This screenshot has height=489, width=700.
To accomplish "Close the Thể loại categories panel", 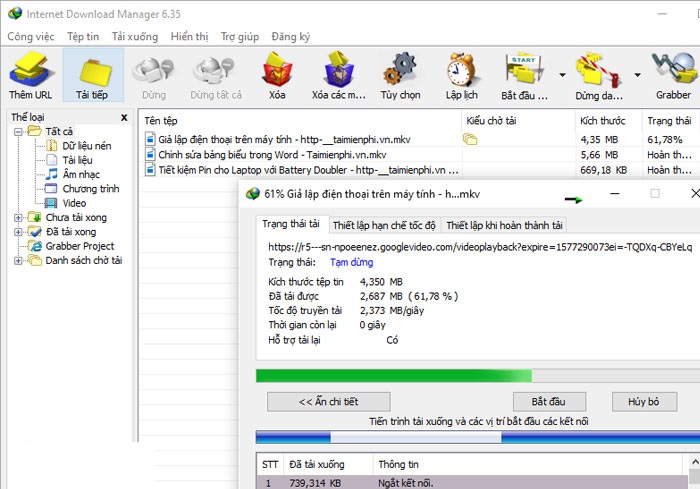I will [x=124, y=117].
